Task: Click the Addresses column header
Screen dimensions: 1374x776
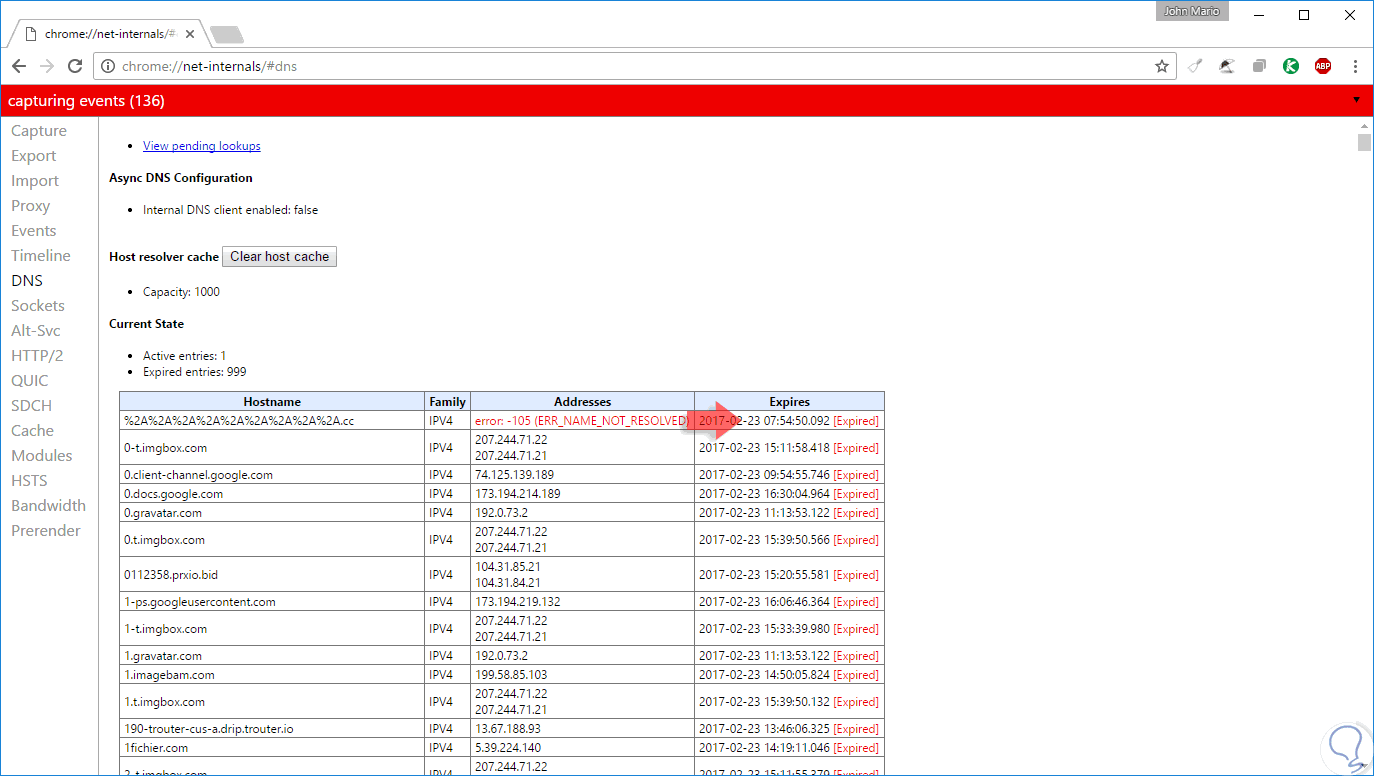Action: pyautogui.click(x=583, y=402)
